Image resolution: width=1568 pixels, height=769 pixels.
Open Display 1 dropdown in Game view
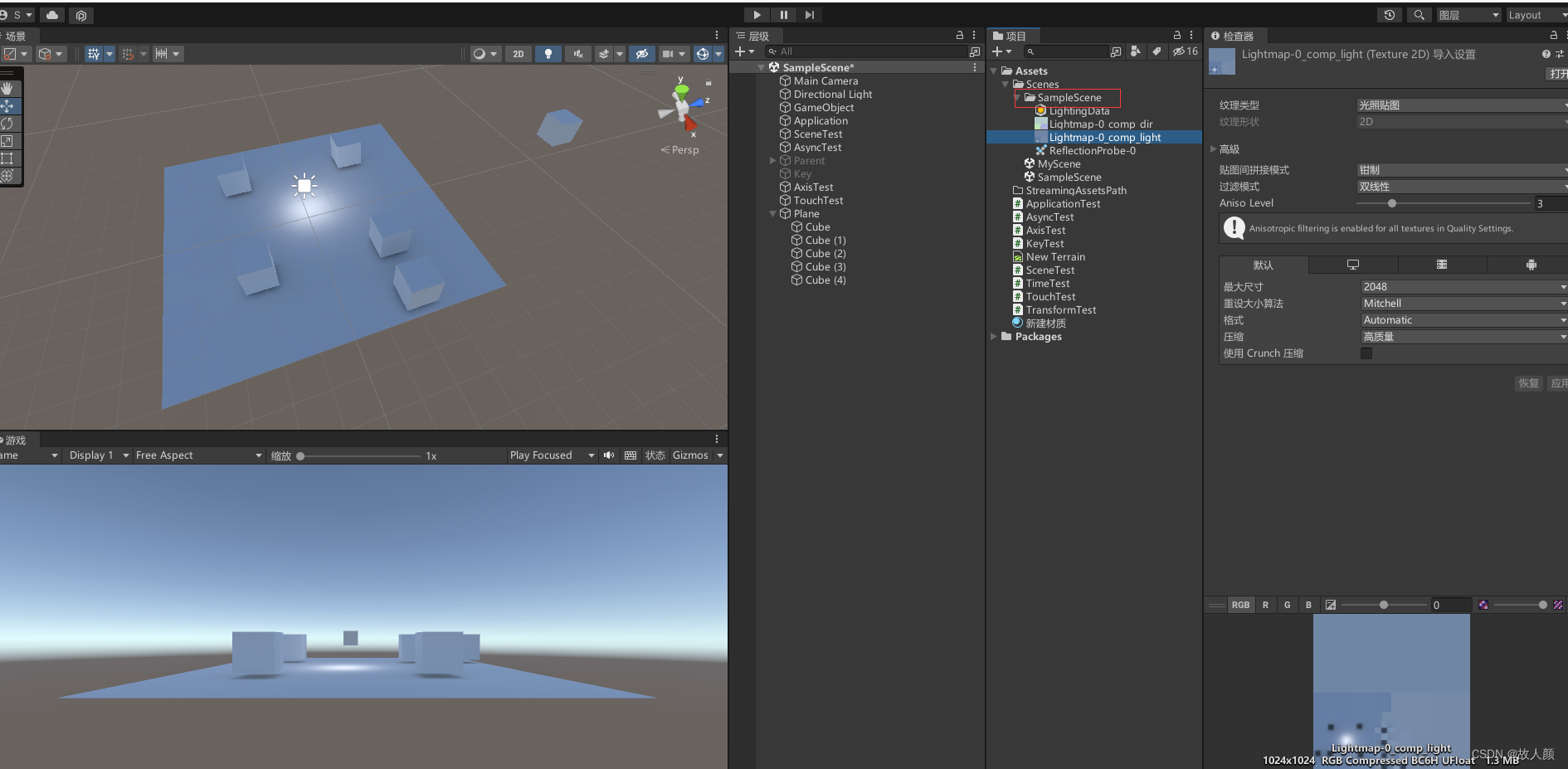99,455
